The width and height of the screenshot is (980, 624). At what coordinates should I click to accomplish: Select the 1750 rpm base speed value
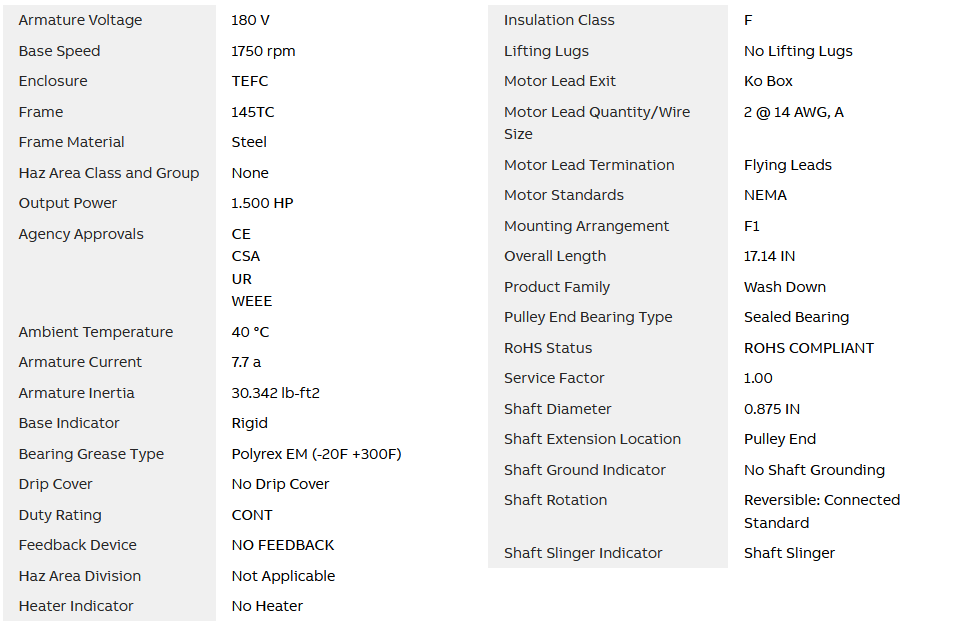263,51
